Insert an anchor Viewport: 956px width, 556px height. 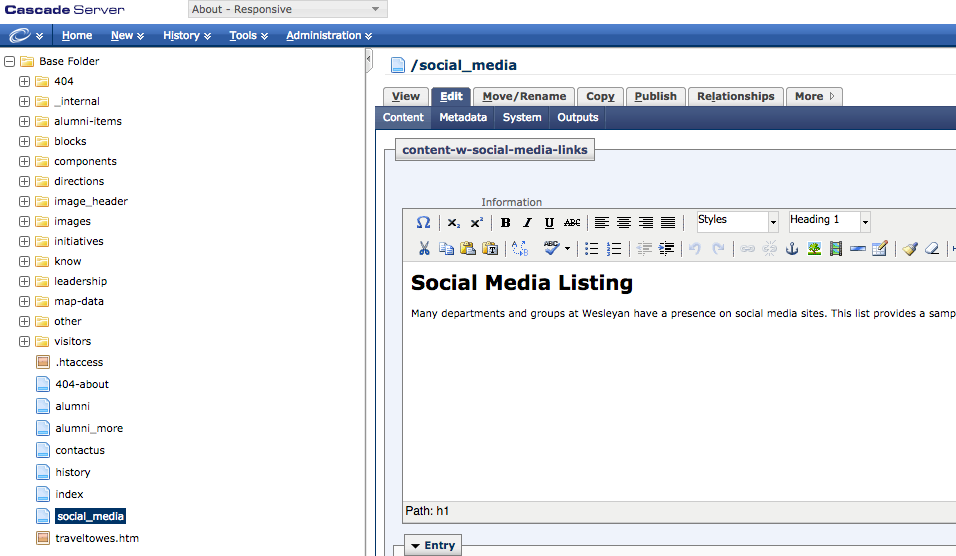[x=792, y=248]
